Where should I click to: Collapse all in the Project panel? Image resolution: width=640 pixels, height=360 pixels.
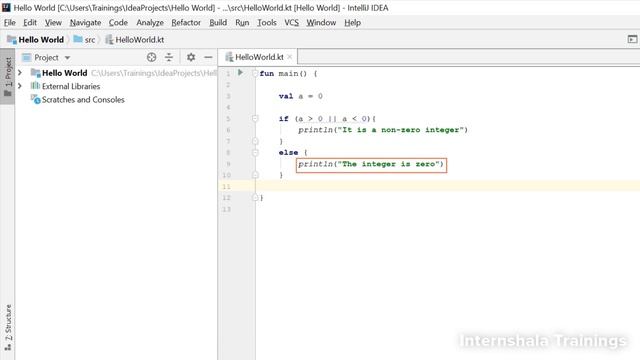tap(169, 58)
